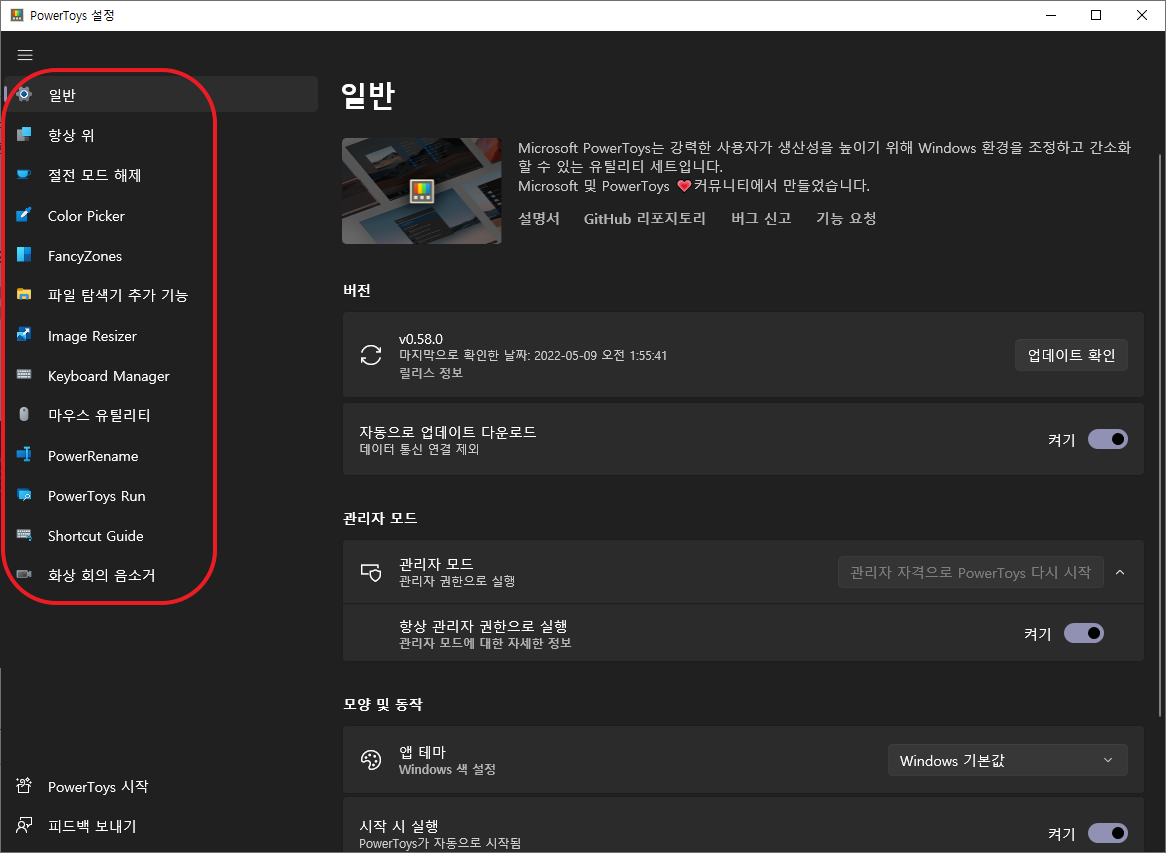
Task: Click the 마우스 유틸리티 mouse icon
Action: click(24, 414)
